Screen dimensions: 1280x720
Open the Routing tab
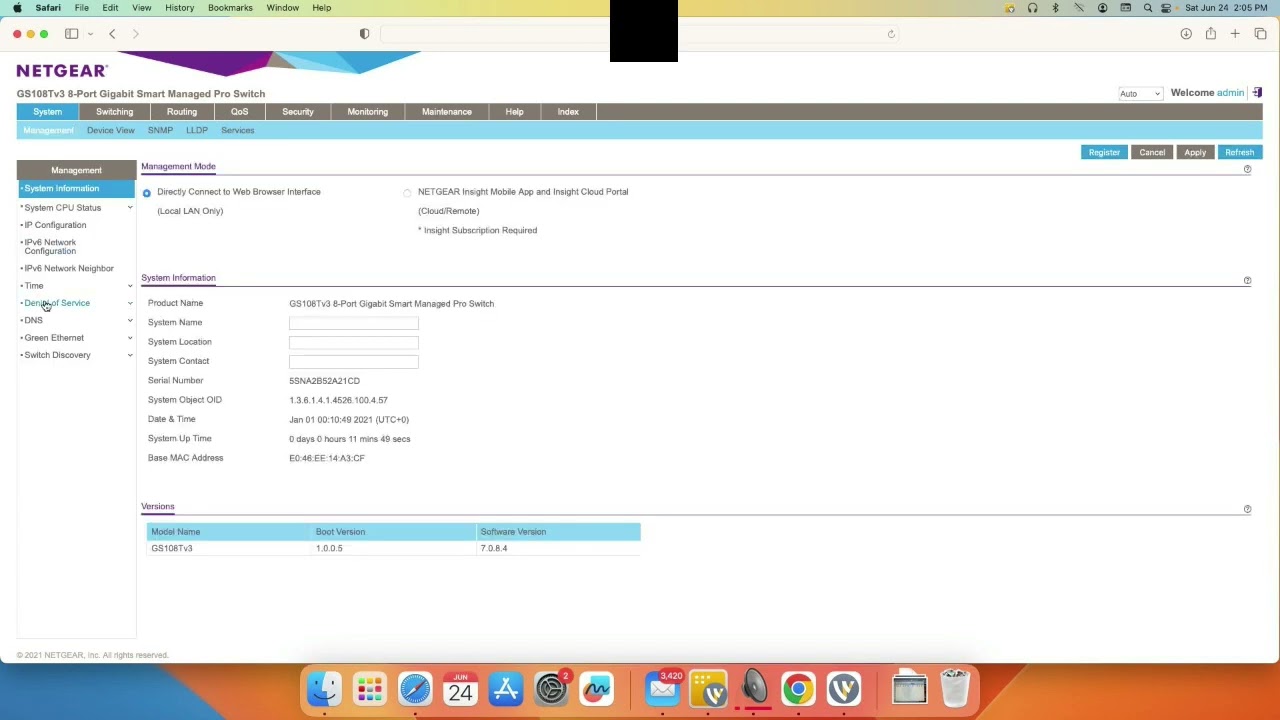click(182, 112)
